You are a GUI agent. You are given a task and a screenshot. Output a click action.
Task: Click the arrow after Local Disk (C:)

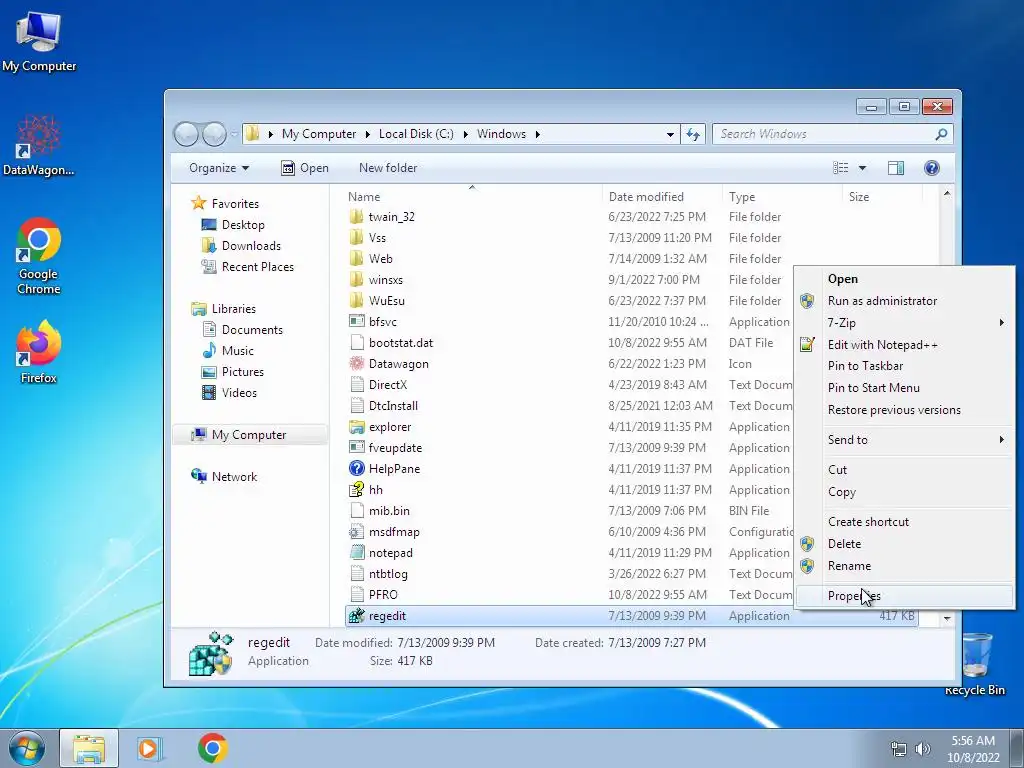466,134
